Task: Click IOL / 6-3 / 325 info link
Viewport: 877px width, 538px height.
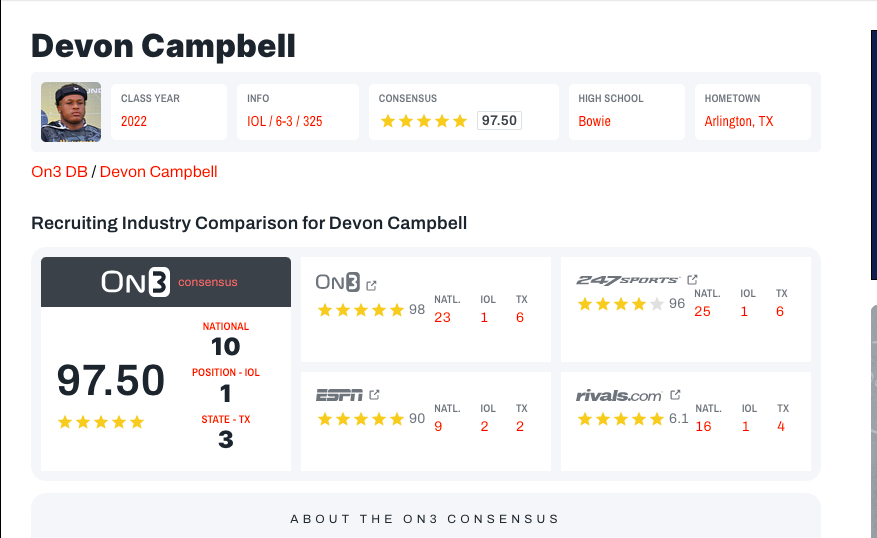Action: [284, 121]
